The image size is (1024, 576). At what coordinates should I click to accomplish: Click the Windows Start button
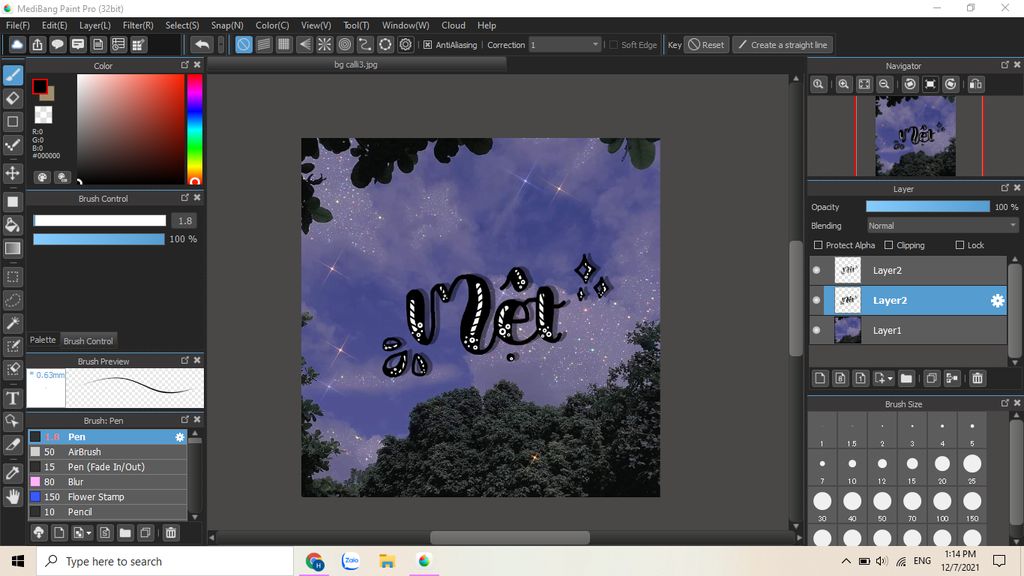pos(18,561)
